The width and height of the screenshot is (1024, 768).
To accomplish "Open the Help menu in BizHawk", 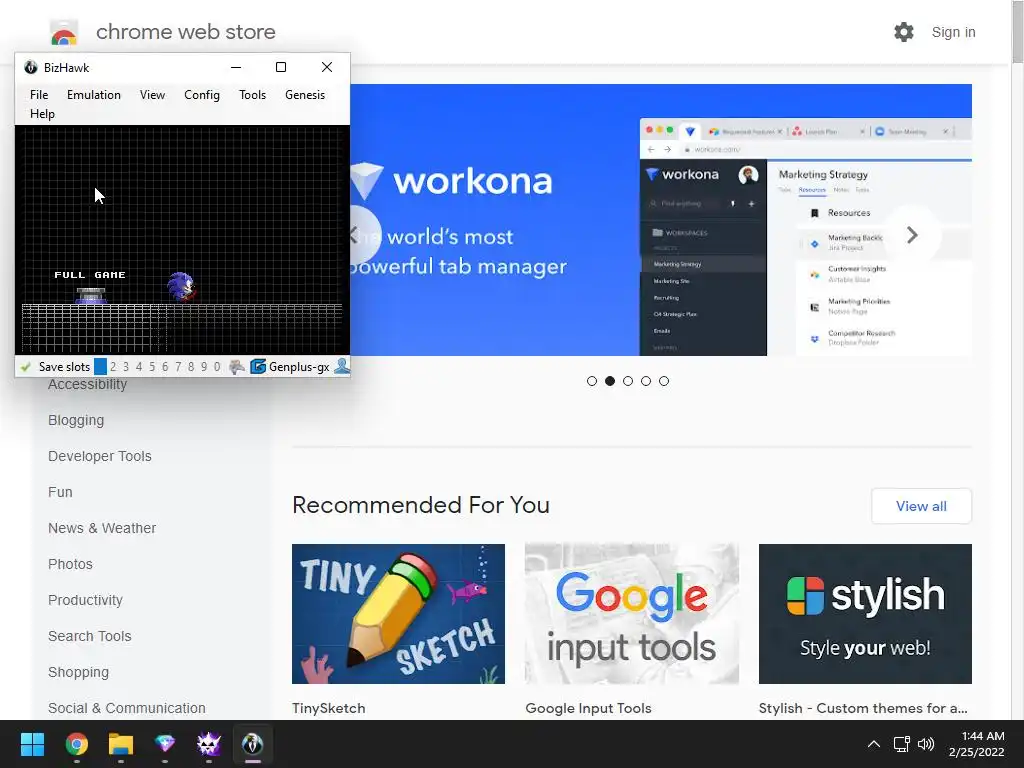I will click(x=42, y=114).
